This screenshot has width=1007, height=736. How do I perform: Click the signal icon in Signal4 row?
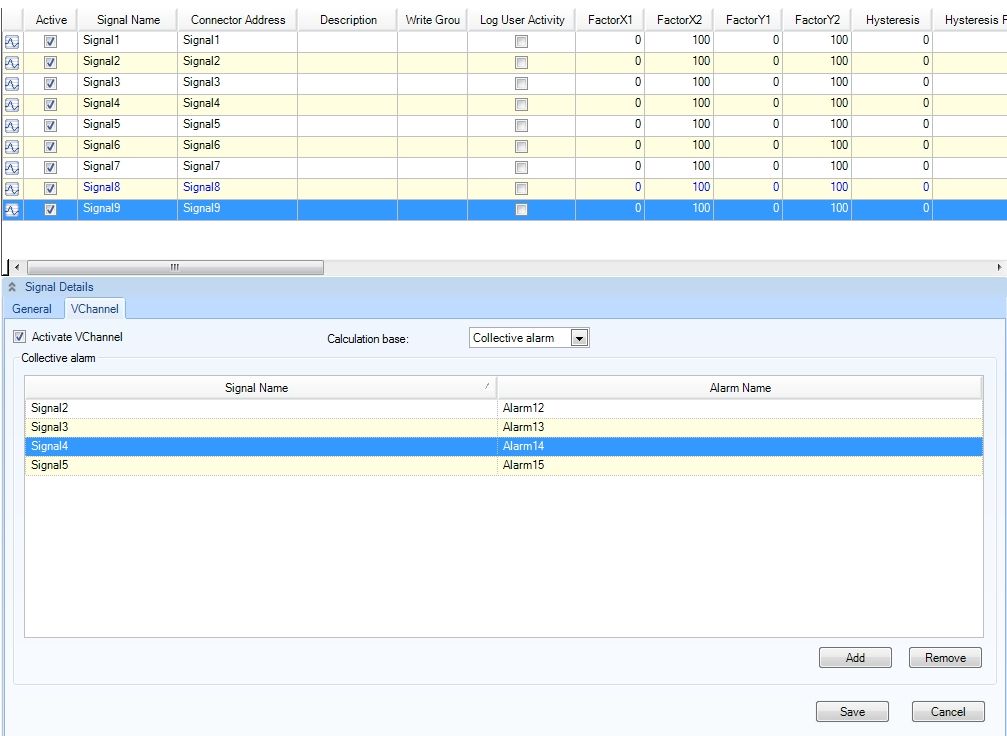pyautogui.click(x=12, y=104)
